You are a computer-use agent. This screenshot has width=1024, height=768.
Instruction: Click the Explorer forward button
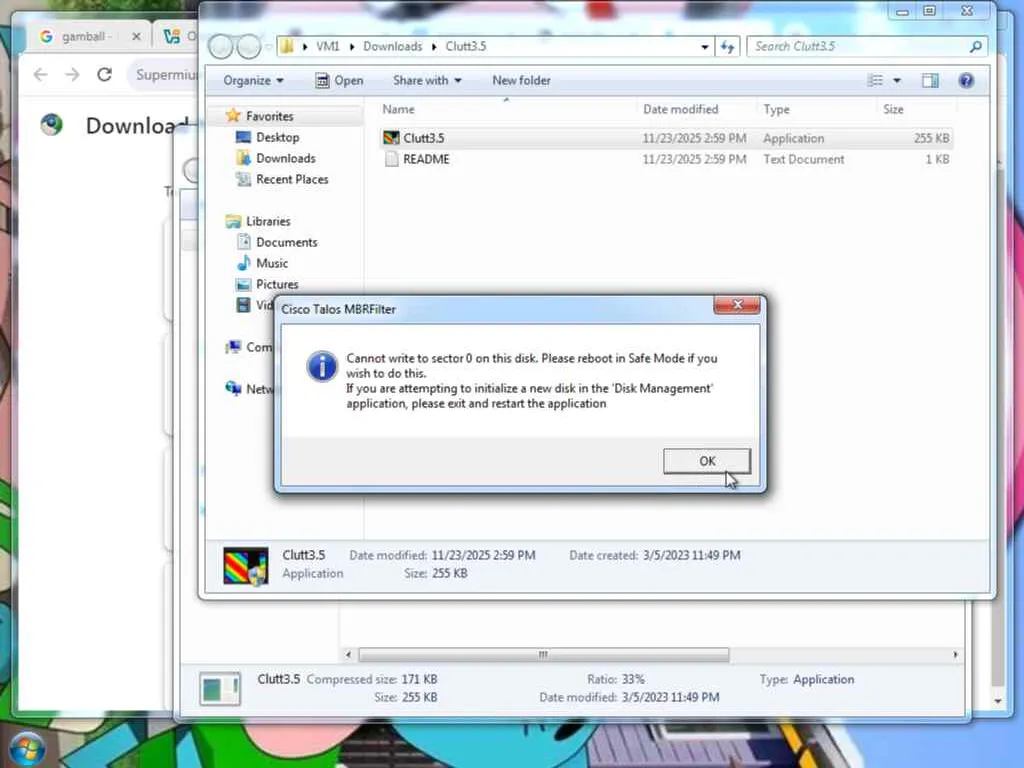pyautogui.click(x=249, y=46)
